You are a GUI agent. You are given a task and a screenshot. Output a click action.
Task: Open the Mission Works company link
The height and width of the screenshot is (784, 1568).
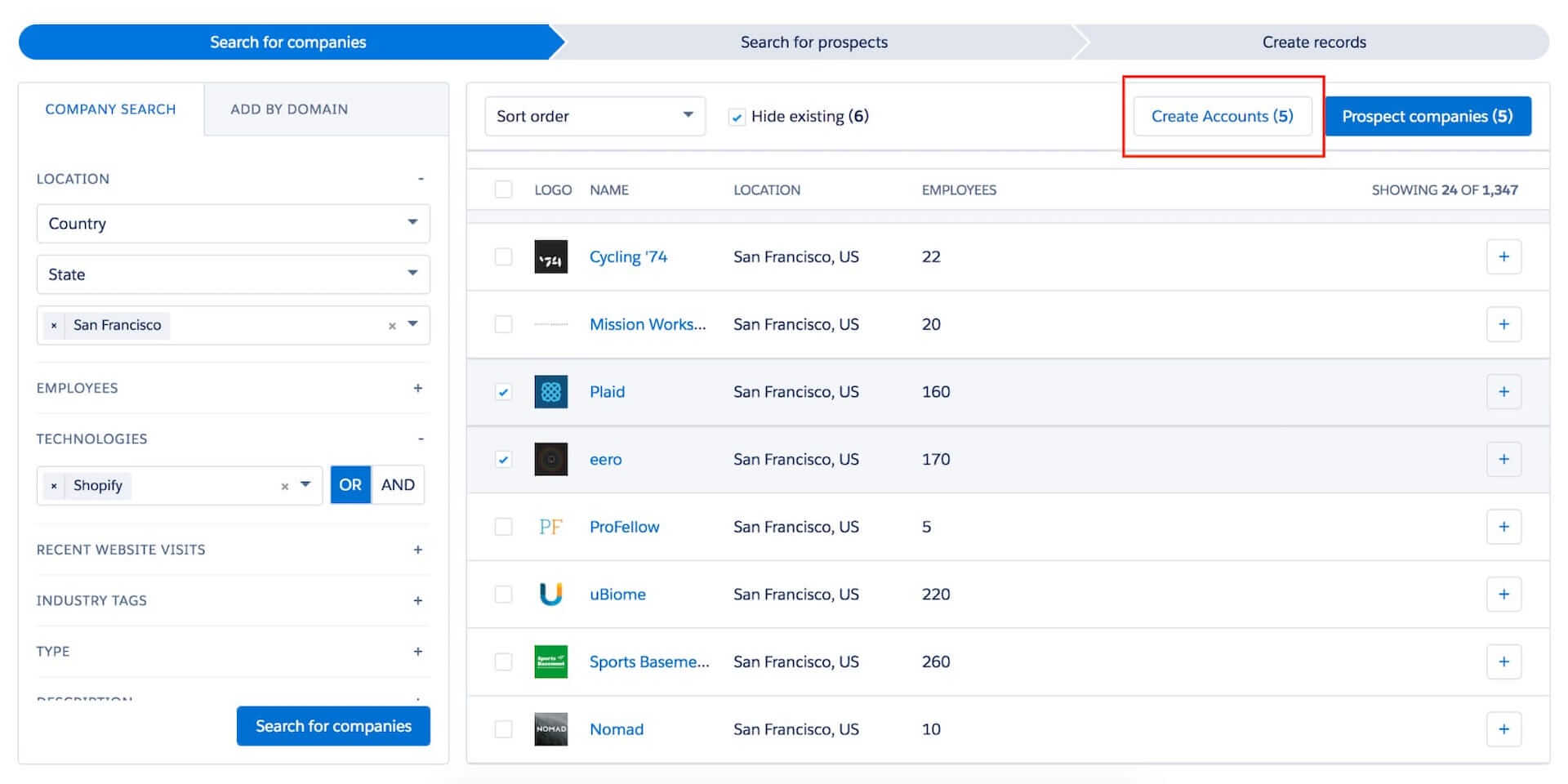(648, 324)
